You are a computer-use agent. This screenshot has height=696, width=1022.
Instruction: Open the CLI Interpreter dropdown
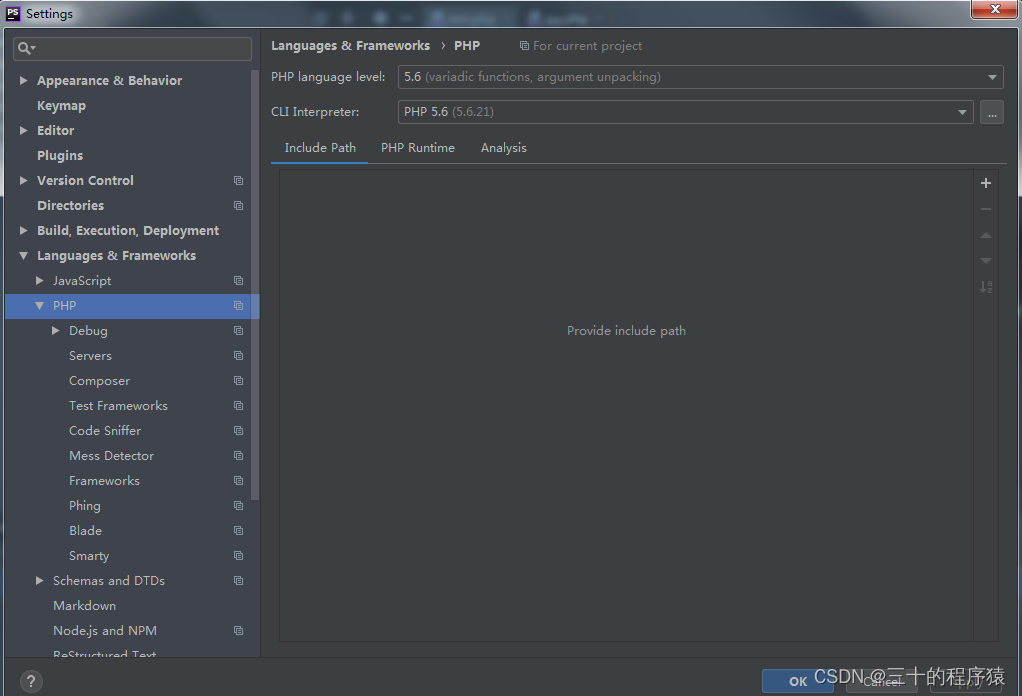tap(686, 112)
